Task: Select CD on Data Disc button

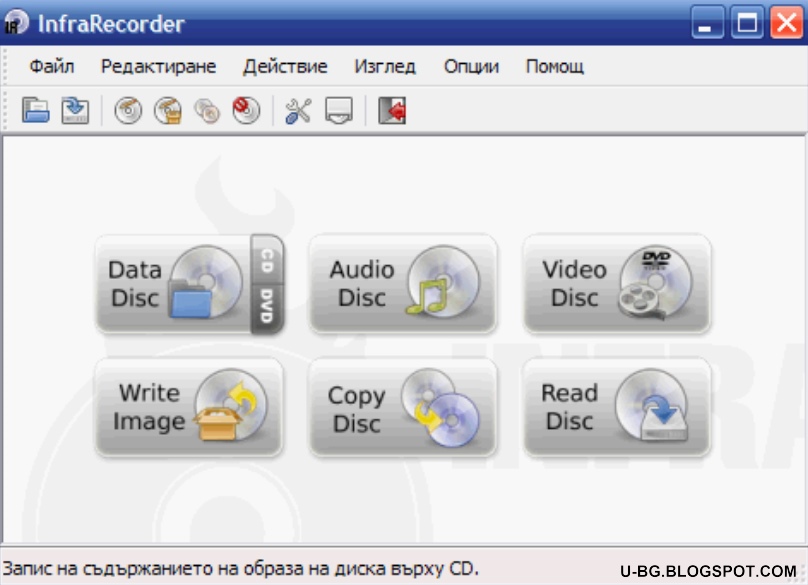Action: pos(267,260)
